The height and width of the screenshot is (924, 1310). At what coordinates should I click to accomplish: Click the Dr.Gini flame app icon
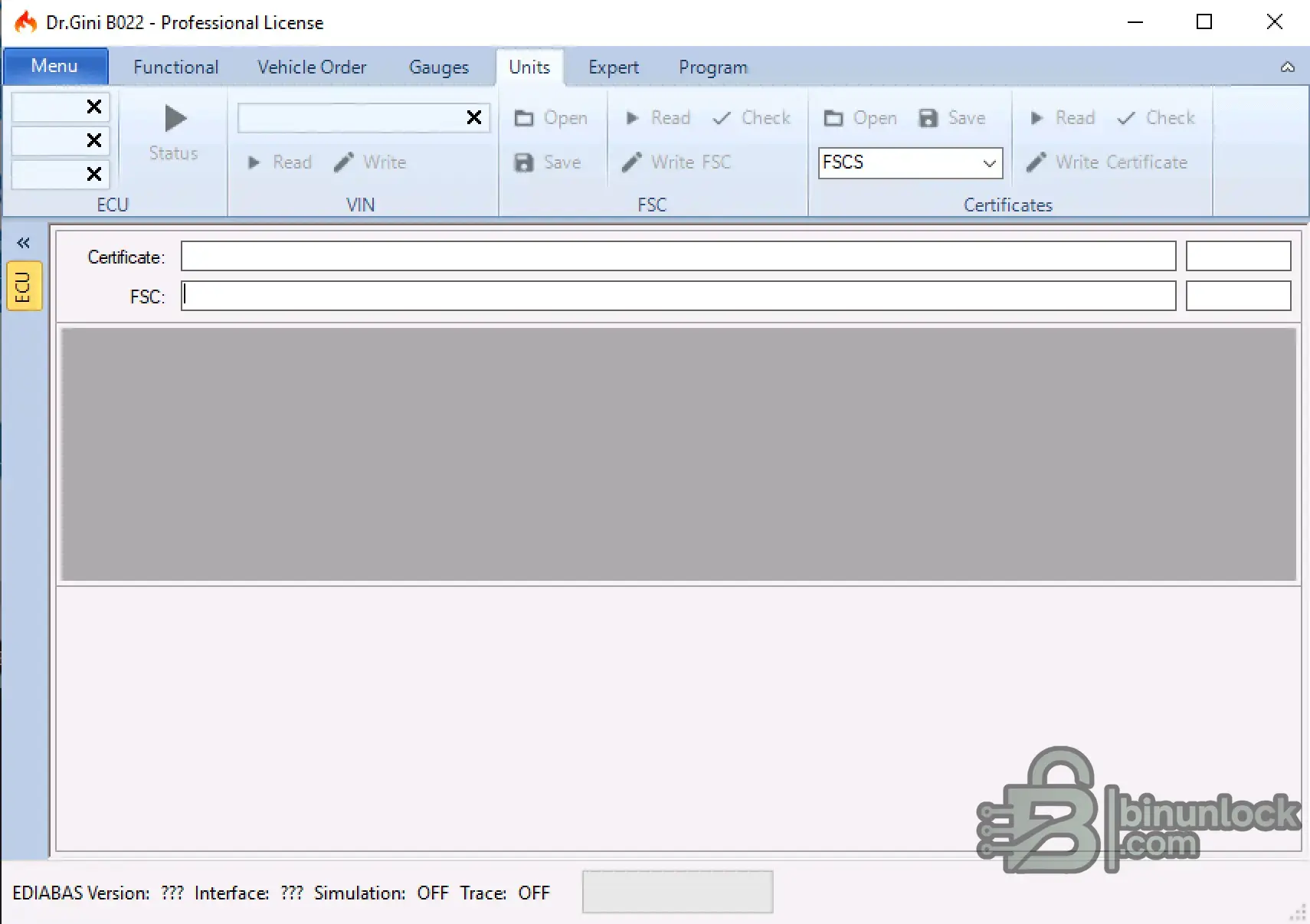click(26, 22)
